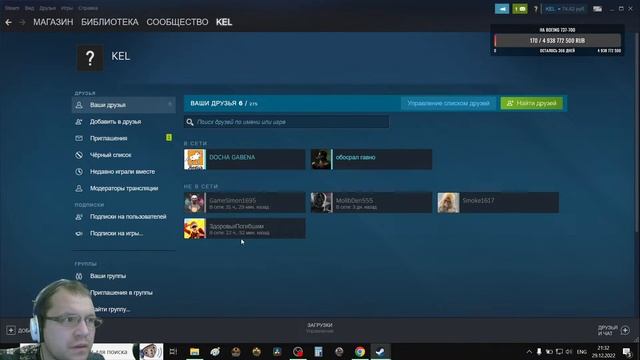Open Task View on taskbar
This screenshot has height=360, width=640.
173,352
